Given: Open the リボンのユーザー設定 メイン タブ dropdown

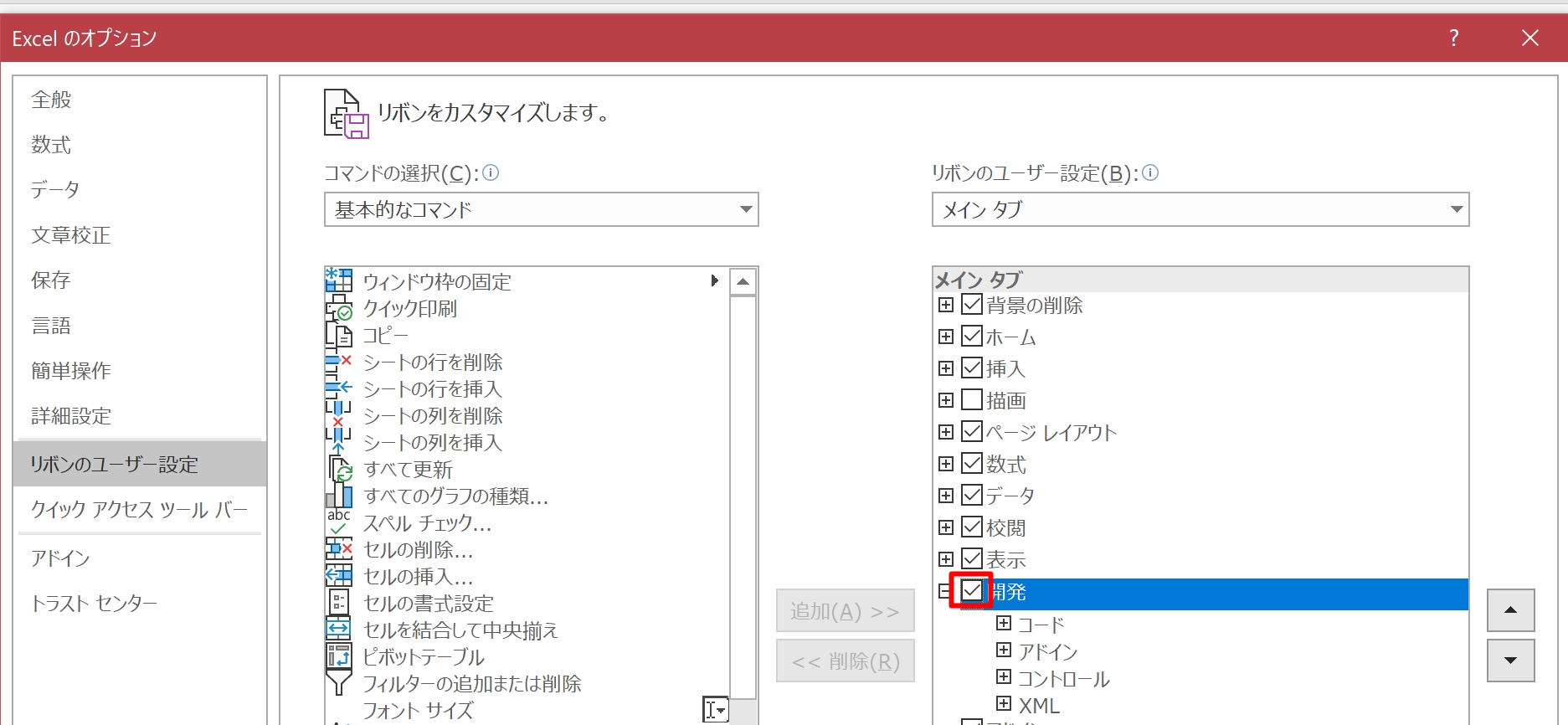Looking at the screenshot, I should pyautogui.click(x=1200, y=209).
